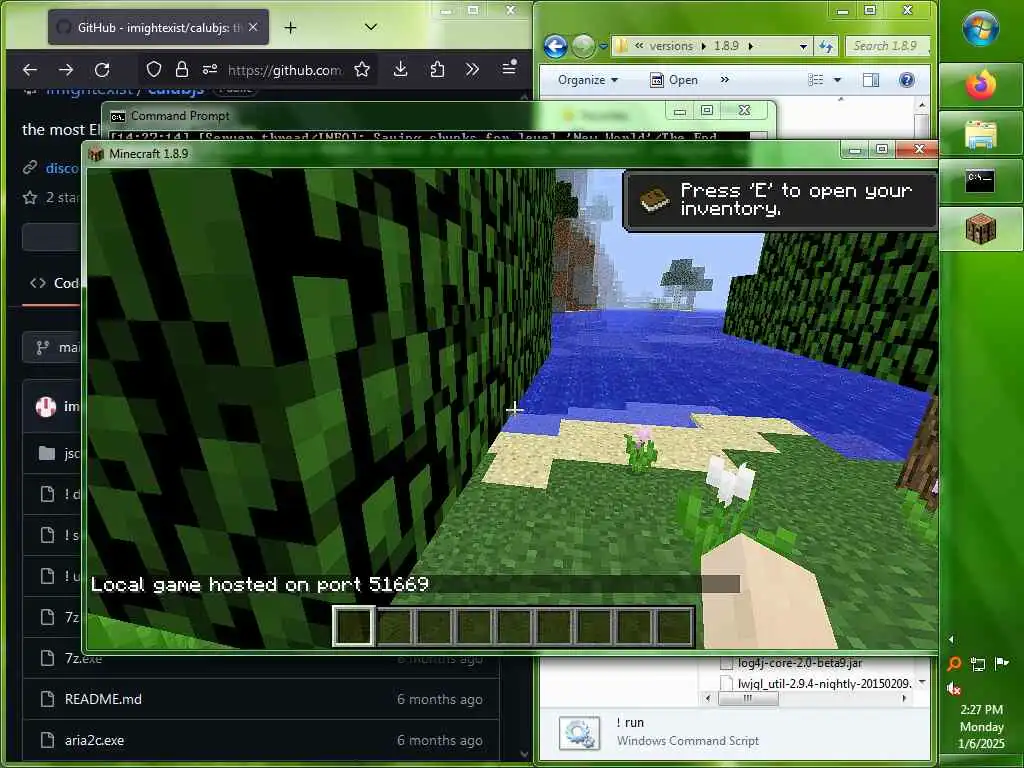Viewport: 1024px width, 768px height.
Task: Open Windows Explorer from the taskbar
Action: pyautogui.click(x=981, y=135)
